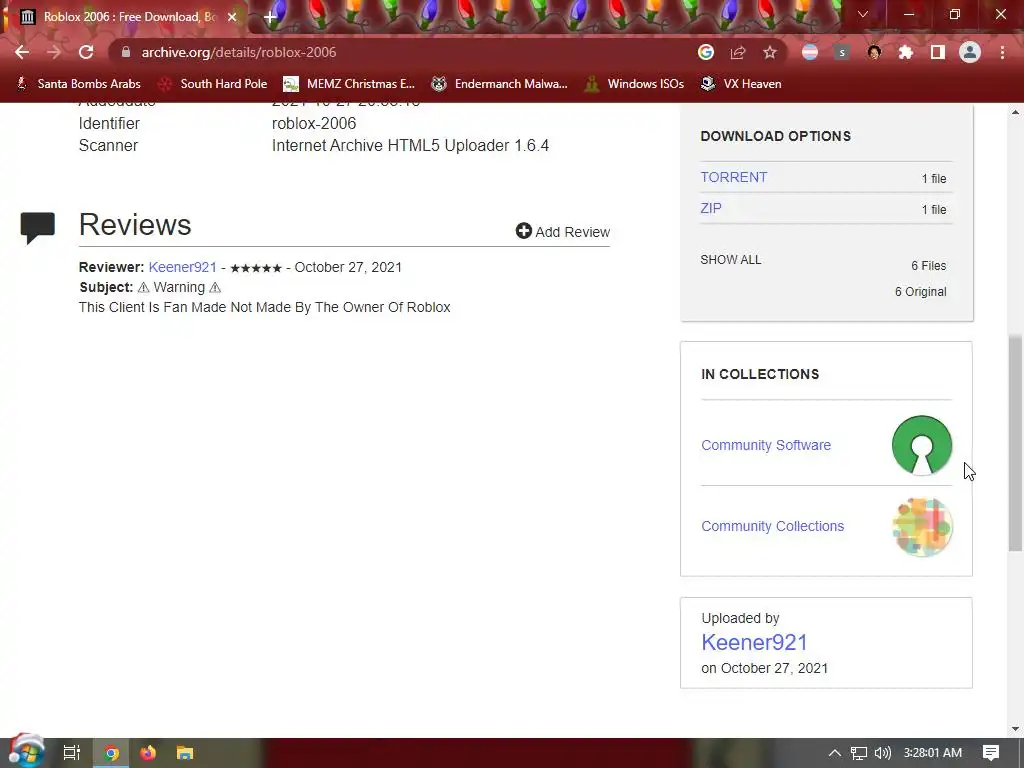Screen dimensions: 1024x768
Task: Click the taskbar clock 3:28:01 AM
Action: (x=933, y=753)
